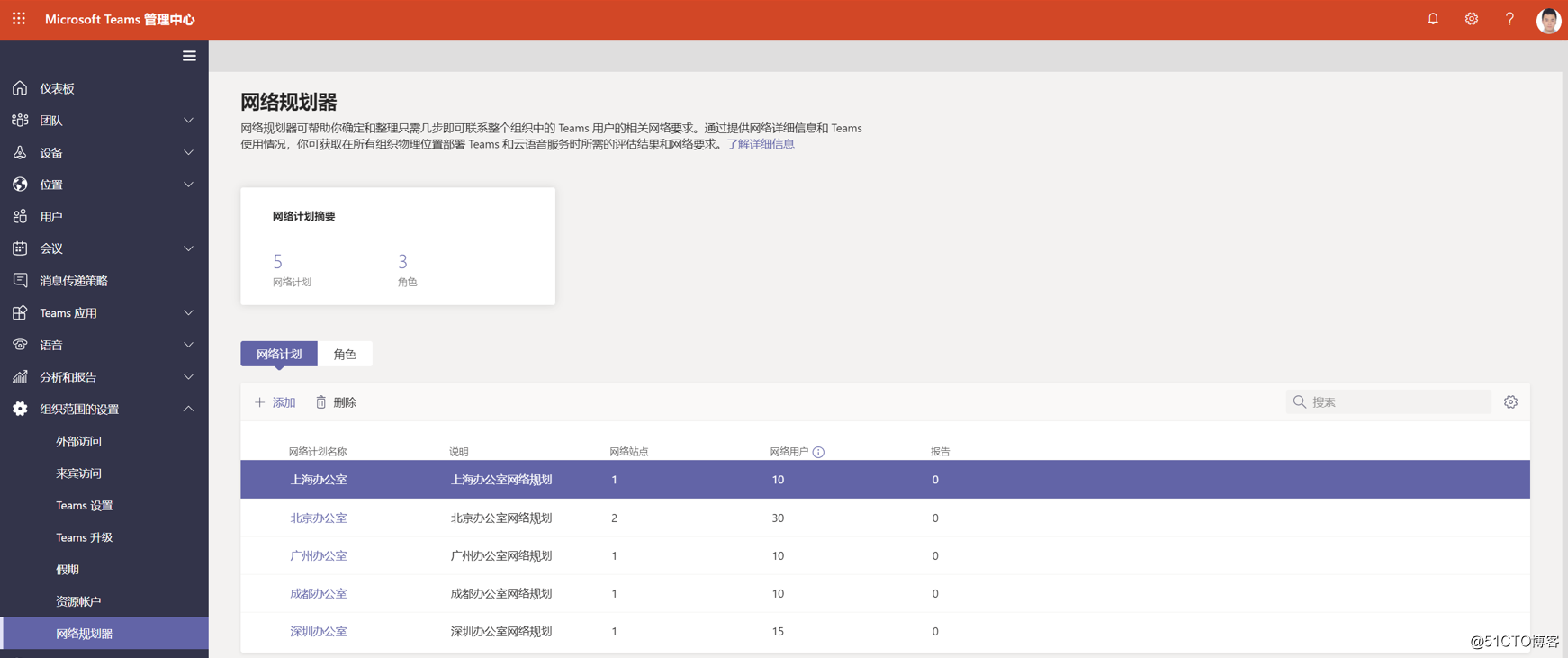
Task: Click the 说明 column header
Action: tap(459, 452)
